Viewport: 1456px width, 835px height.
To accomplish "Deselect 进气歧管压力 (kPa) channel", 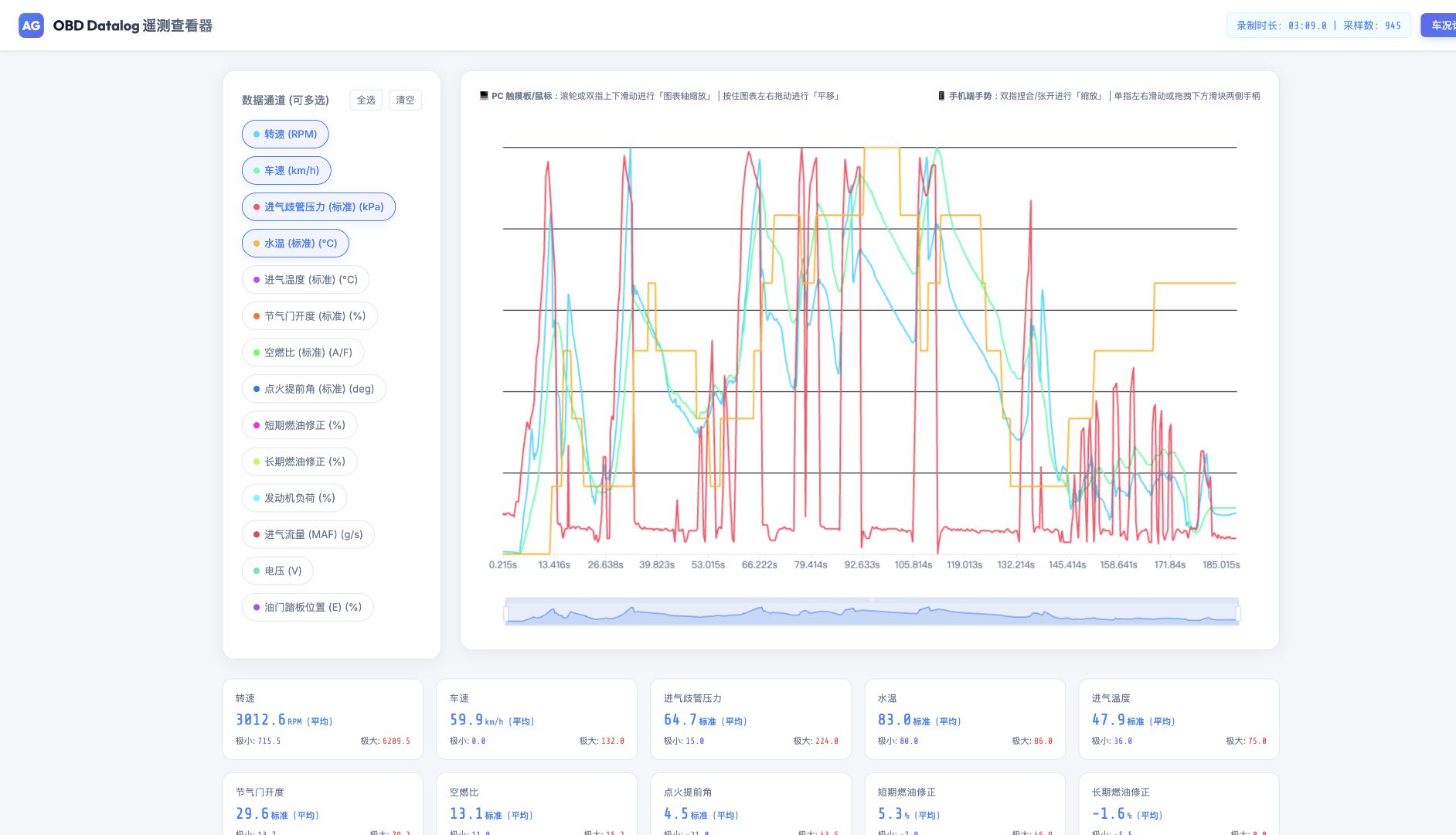I will coord(318,207).
